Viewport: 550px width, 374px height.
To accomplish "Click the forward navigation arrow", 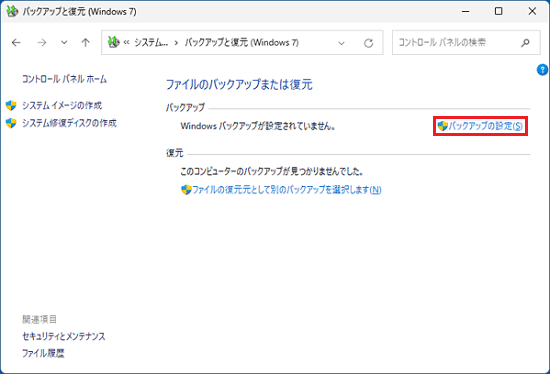I will pos(42,43).
